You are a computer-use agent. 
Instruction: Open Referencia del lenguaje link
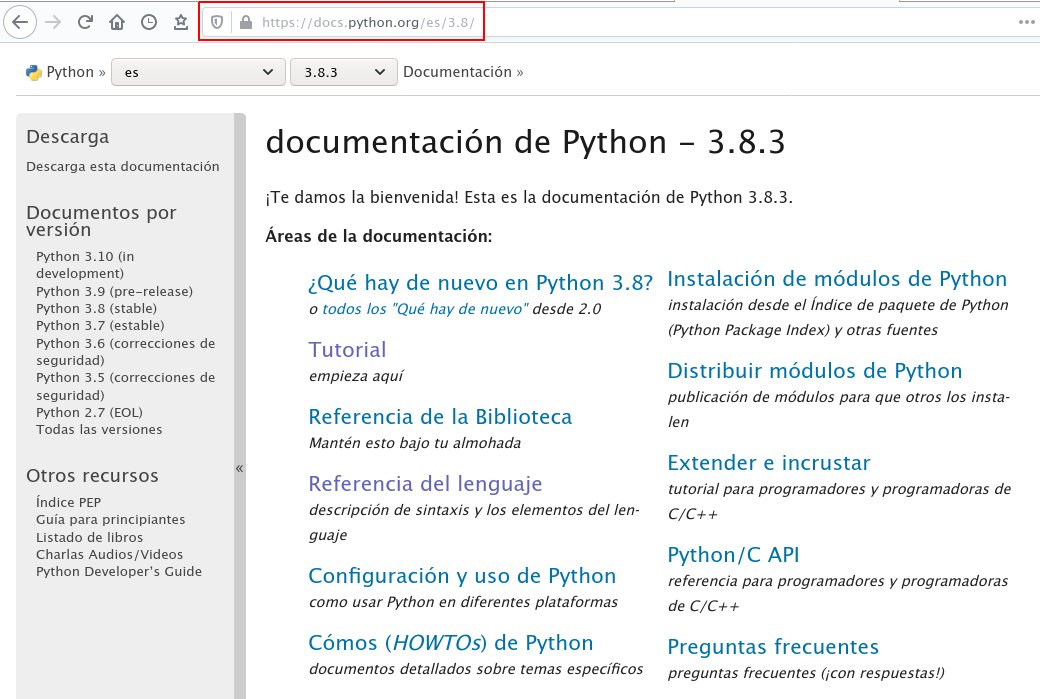(425, 484)
